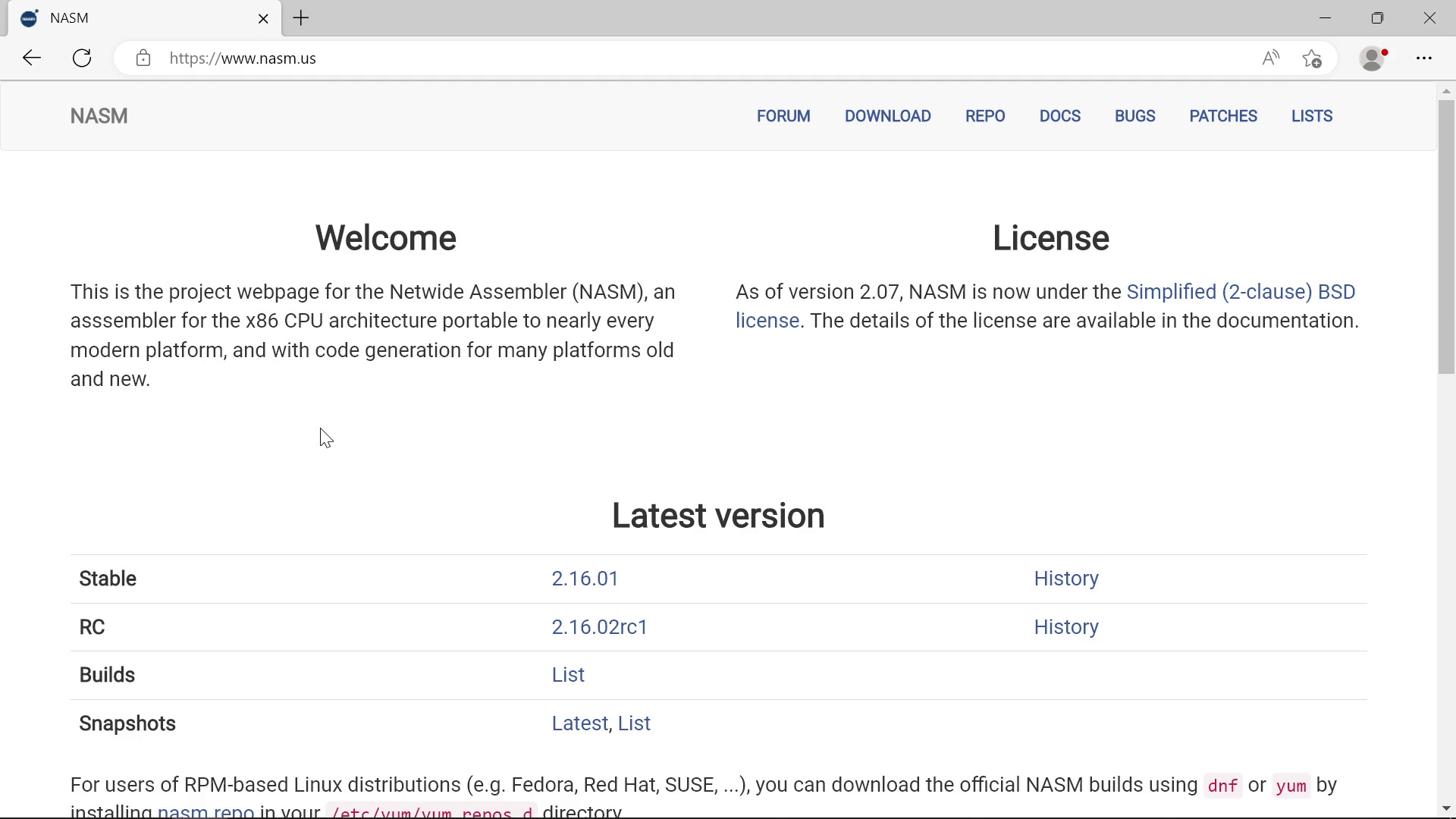Add page to favorites star icon
This screenshot has width=1456, height=819.
(x=1312, y=58)
